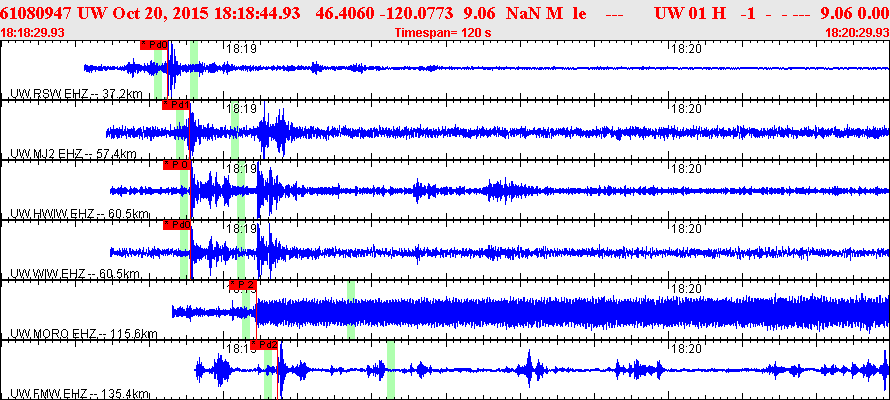Image resolution: width=890 pixels, height=400 pixels.
Task: Click the P 2 pick flag on MORO trace
Action: tap(243, 285)
